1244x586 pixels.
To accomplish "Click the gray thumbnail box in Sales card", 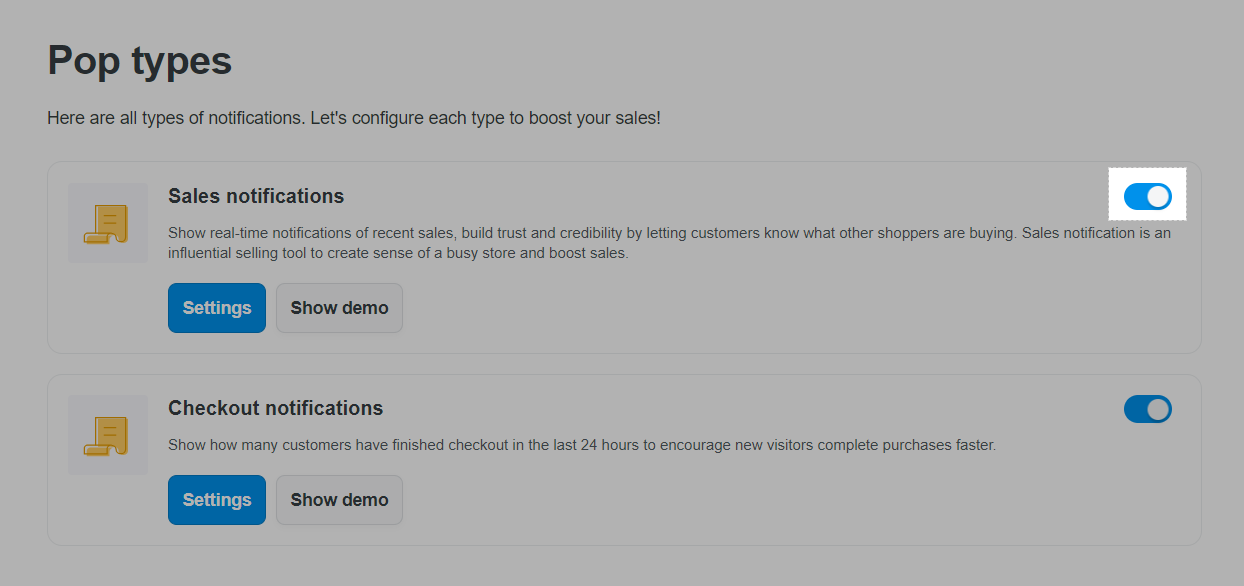I will pos(108,223).
